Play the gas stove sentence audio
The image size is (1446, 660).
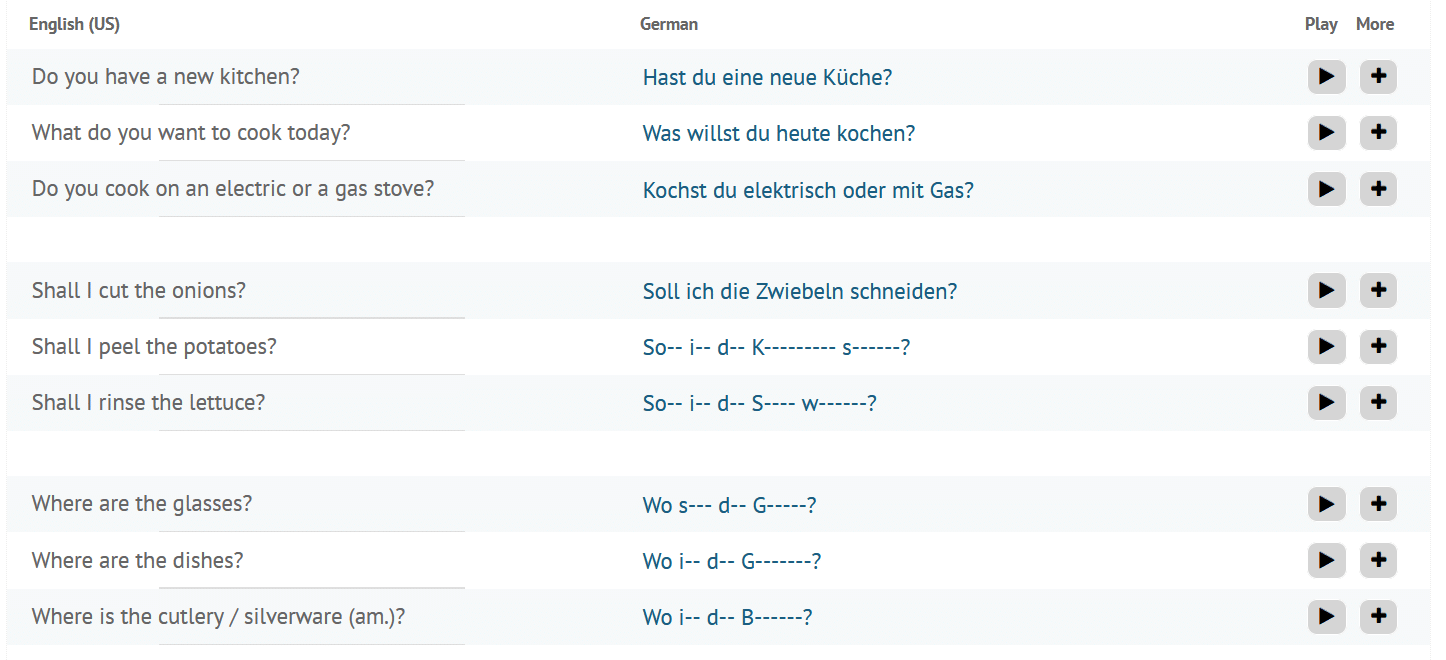pos(1326,189)
